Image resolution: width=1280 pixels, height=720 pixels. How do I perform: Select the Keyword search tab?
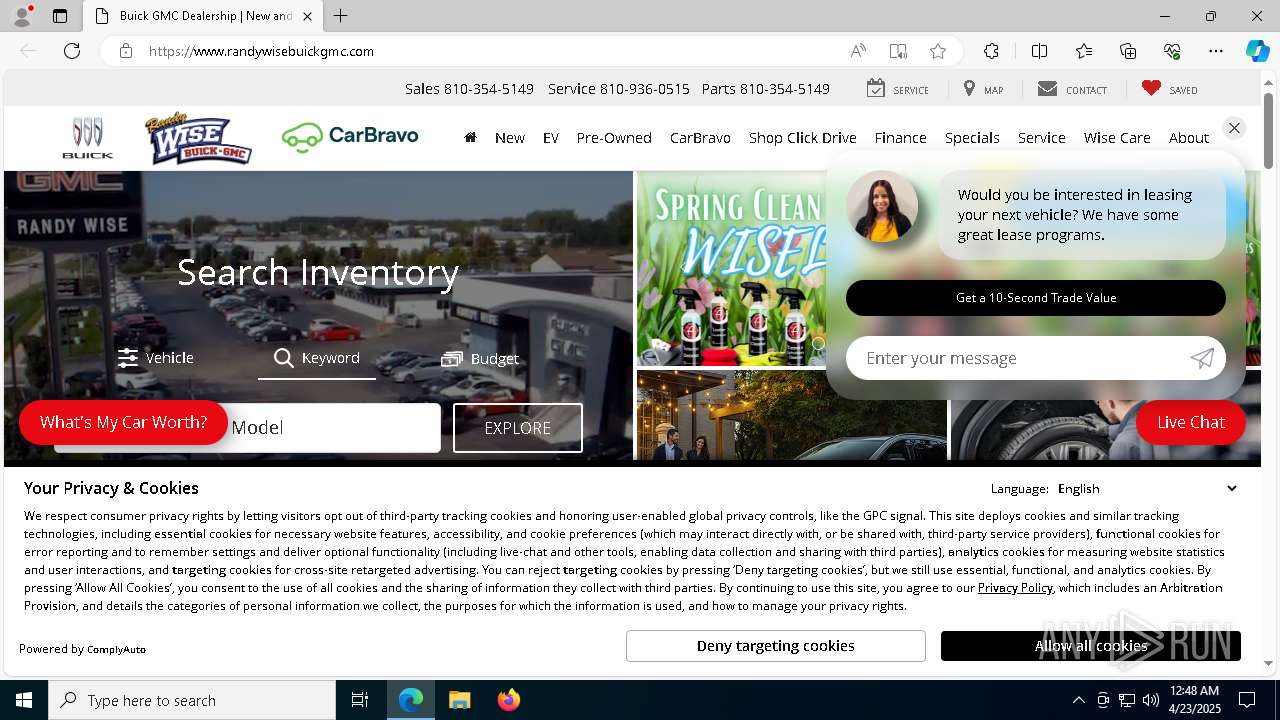tap(317, 358)
